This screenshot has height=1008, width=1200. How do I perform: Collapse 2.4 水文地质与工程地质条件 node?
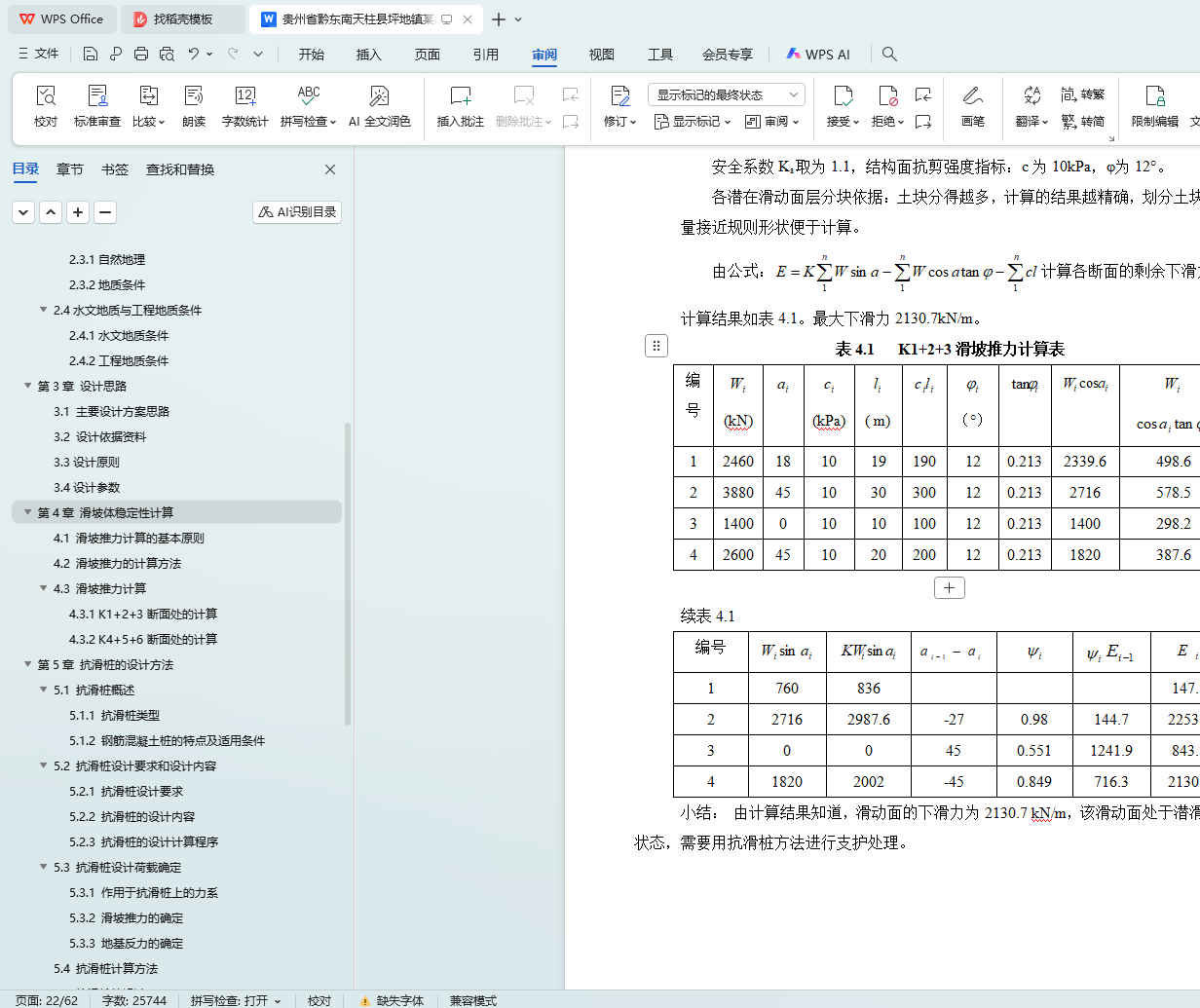tap(43, 310)
